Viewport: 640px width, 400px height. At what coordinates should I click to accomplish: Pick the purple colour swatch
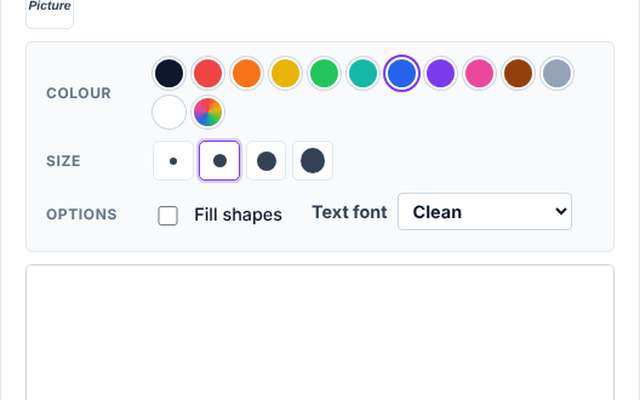click(440, 73)
